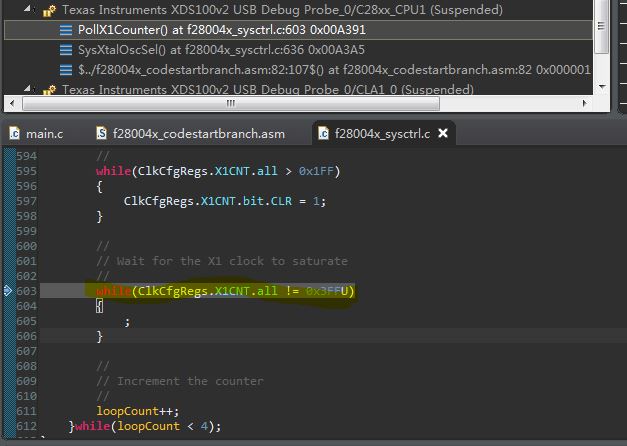
Task: Click the text 'ClkCfgRegs.X1CNT.bit.CLR = 1;'
Action: coord(225,201)
